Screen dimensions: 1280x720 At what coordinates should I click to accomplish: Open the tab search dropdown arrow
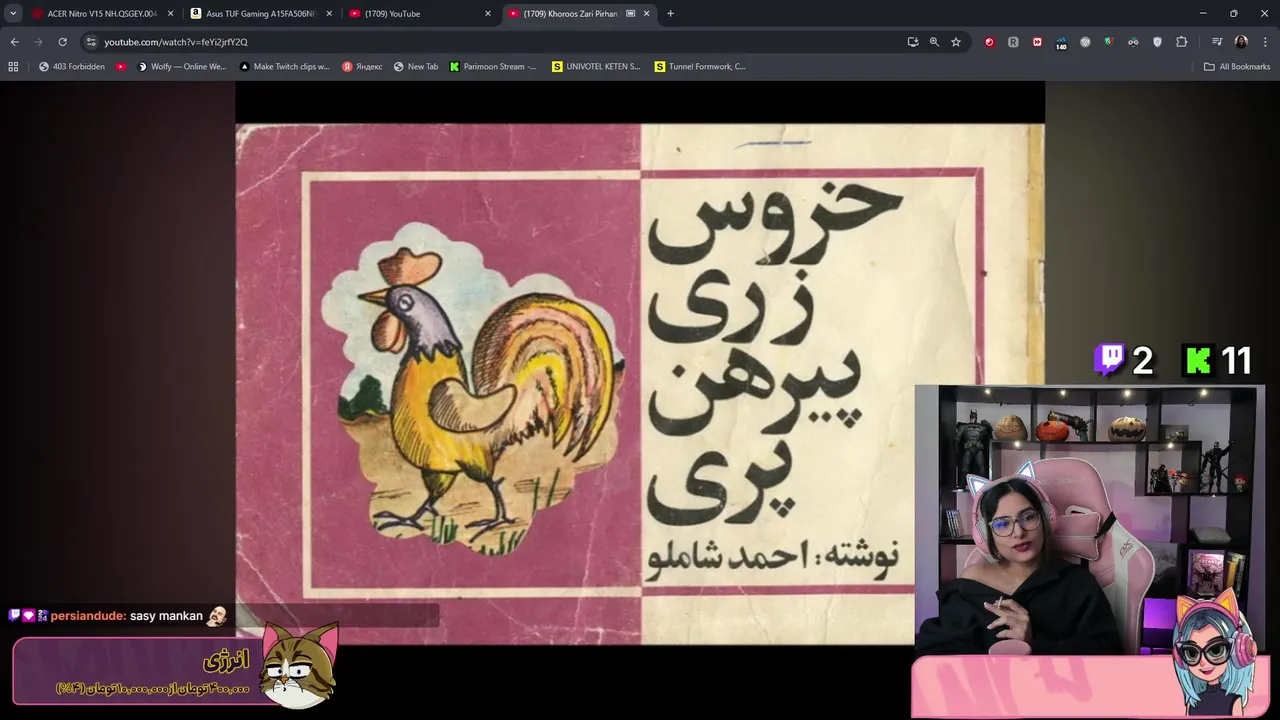click(x=13, y=13)
